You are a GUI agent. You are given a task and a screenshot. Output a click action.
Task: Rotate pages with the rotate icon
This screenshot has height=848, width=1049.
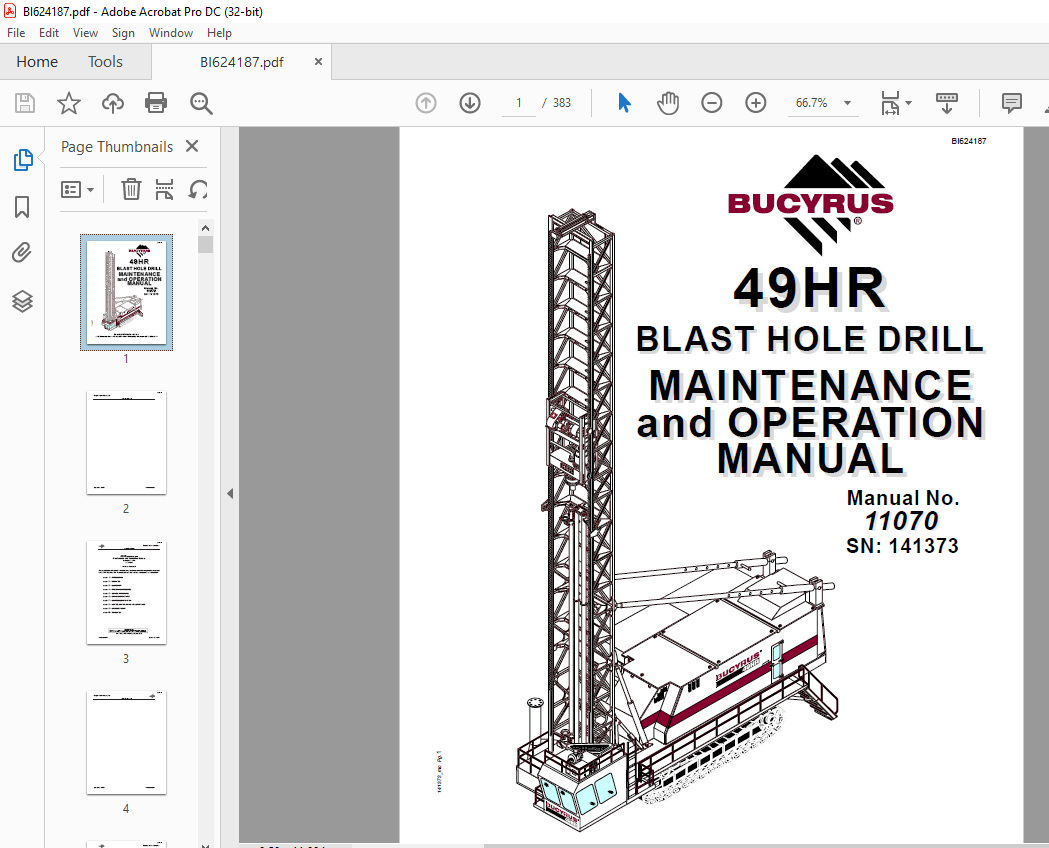pyautogui.click(x=198, y=189)
